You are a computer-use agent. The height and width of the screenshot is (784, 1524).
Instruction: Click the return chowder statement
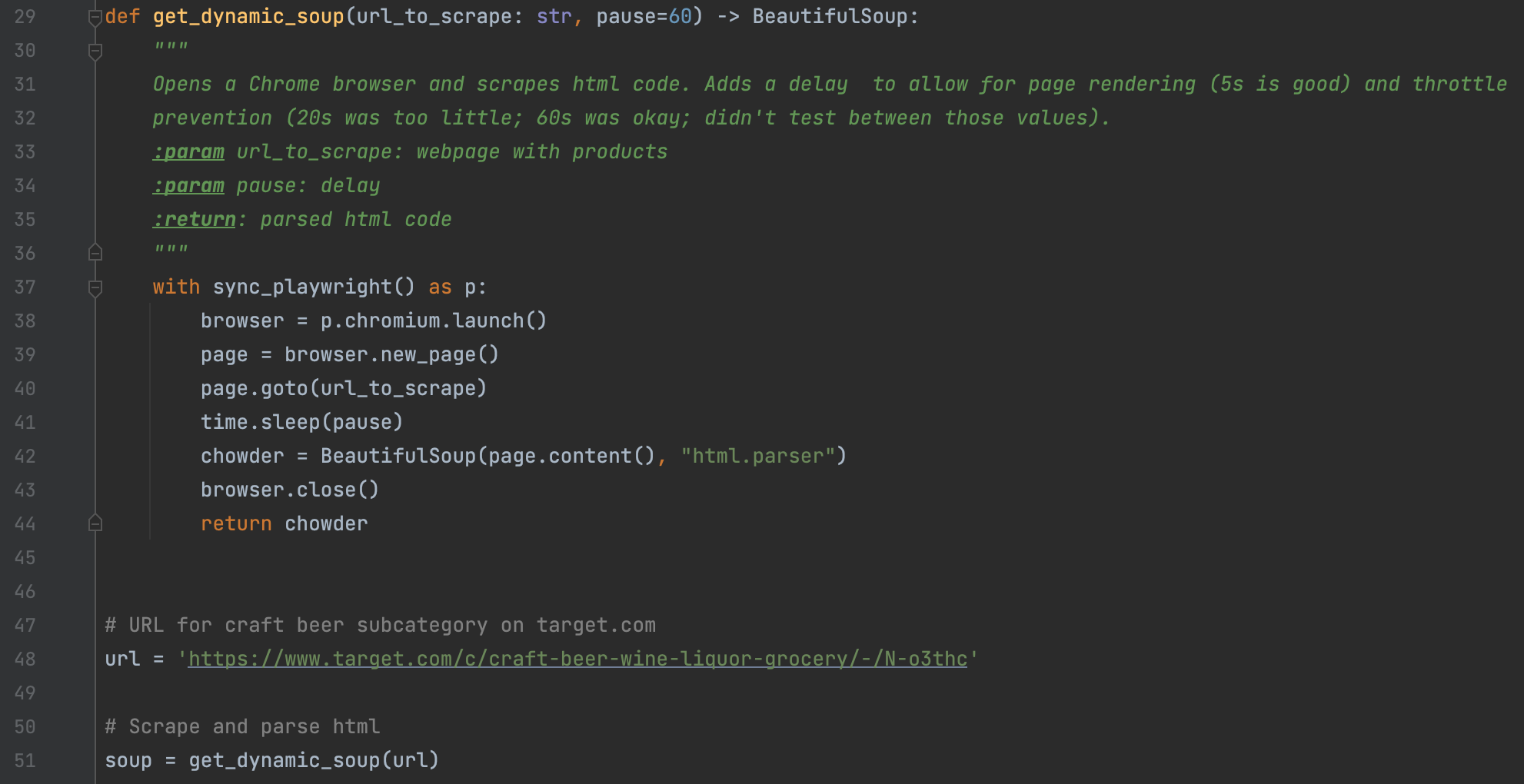point(284,523)
